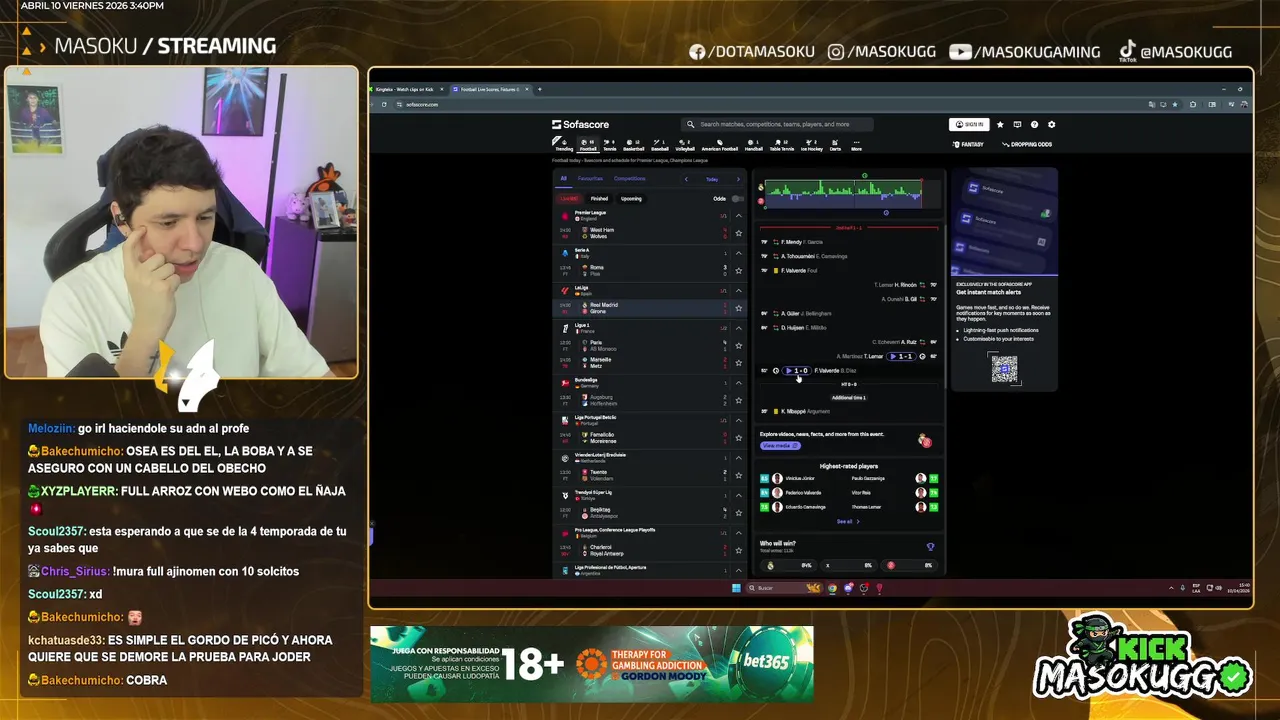Switch to the Favourites tab

coord(590,179)
